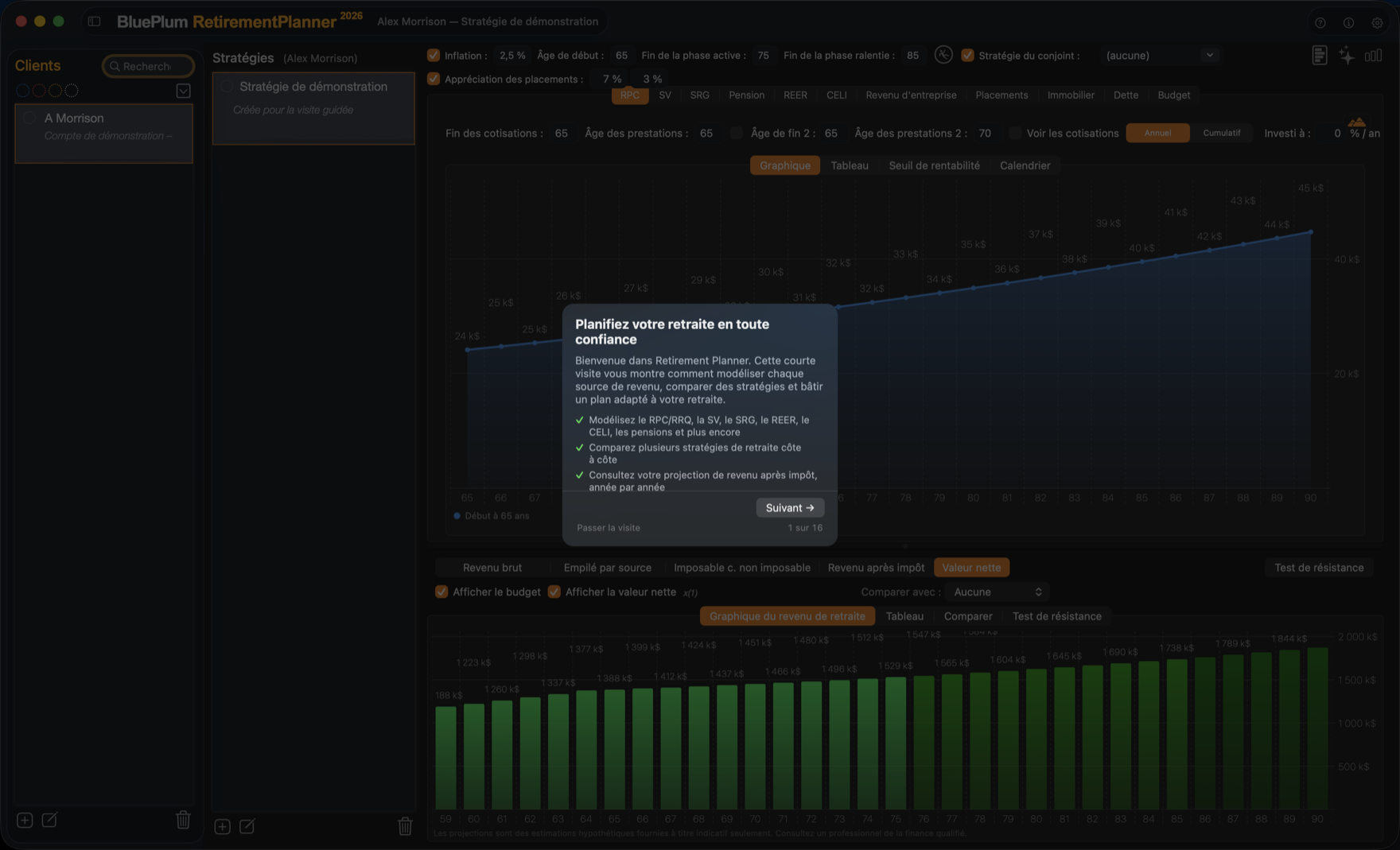The height and width of the screenshot is (850, 1400).
Task: Open Stratégie du conjoint (aucune) dropdown
Action: [1160, 56]
